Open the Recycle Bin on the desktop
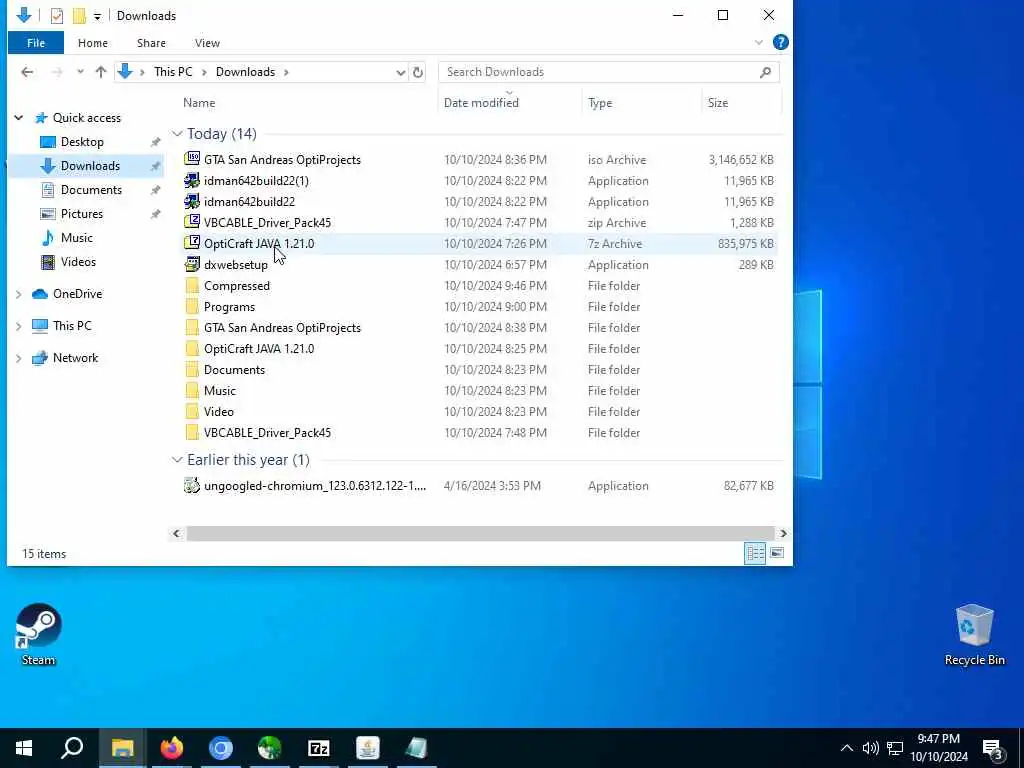 click(974, 635)
